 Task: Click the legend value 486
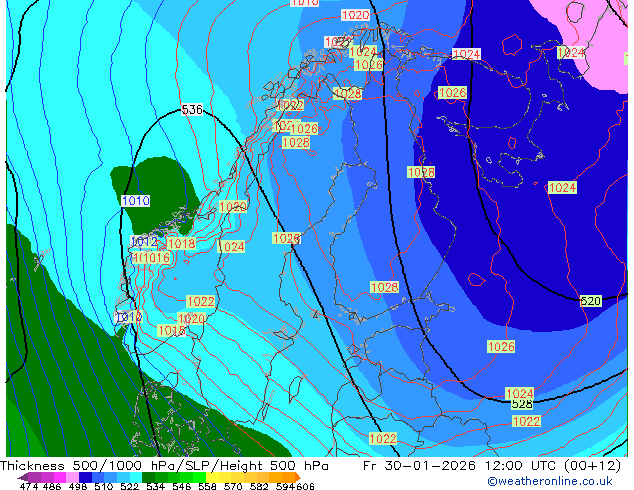tap(52, 486)
